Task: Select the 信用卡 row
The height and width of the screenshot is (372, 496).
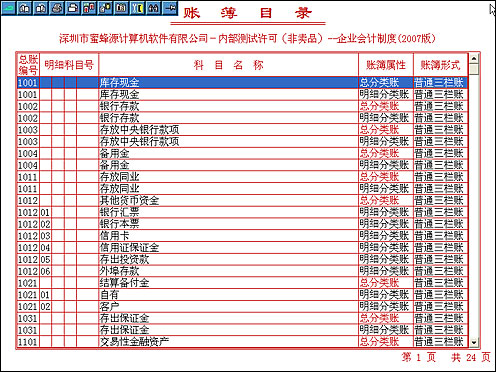Action: tap(242, 236)
